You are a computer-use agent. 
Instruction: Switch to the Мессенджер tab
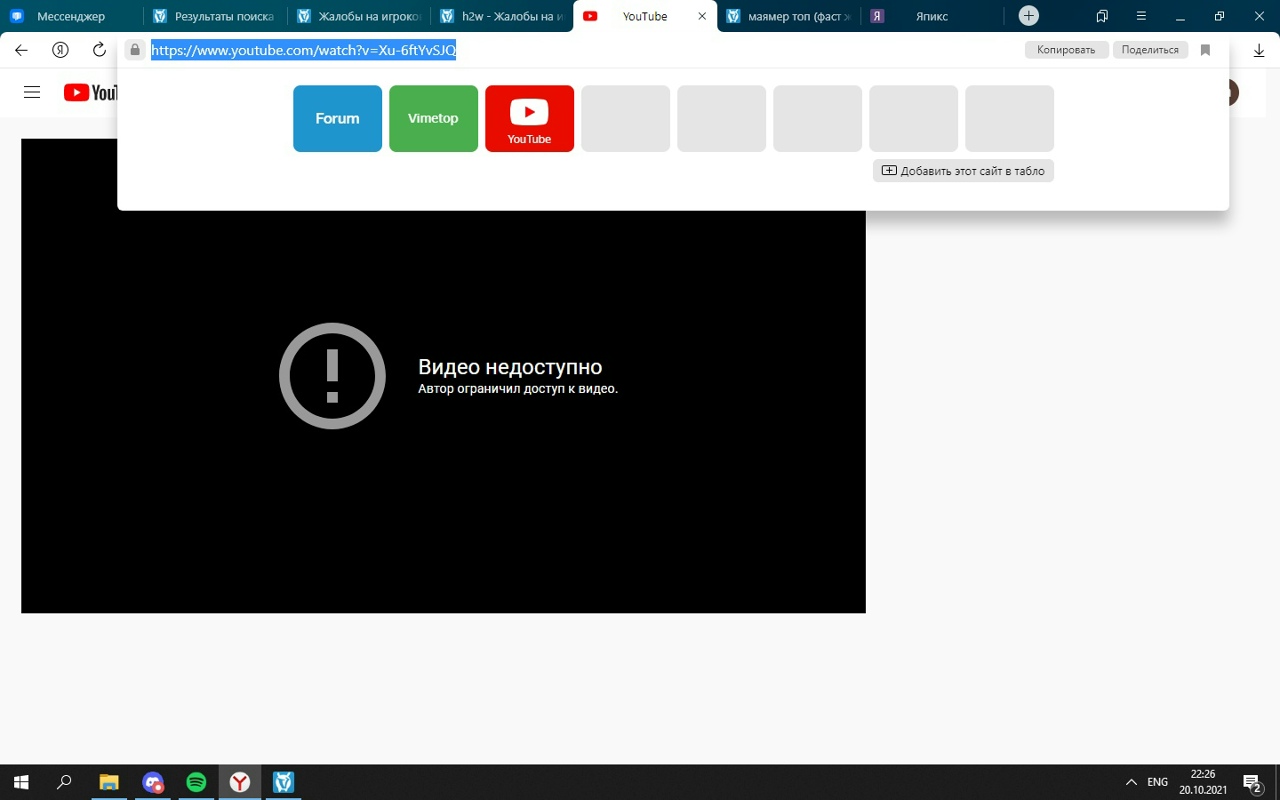point(71,16)
